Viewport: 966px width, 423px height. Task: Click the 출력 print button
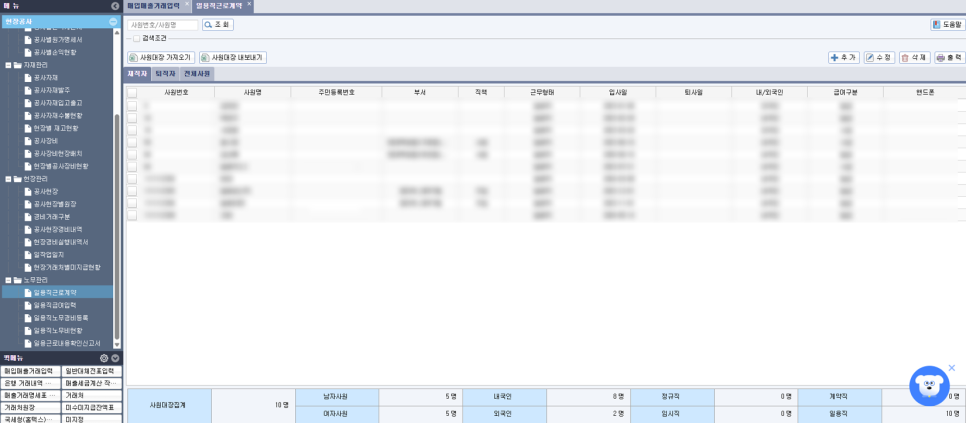(x=949, y=57)
